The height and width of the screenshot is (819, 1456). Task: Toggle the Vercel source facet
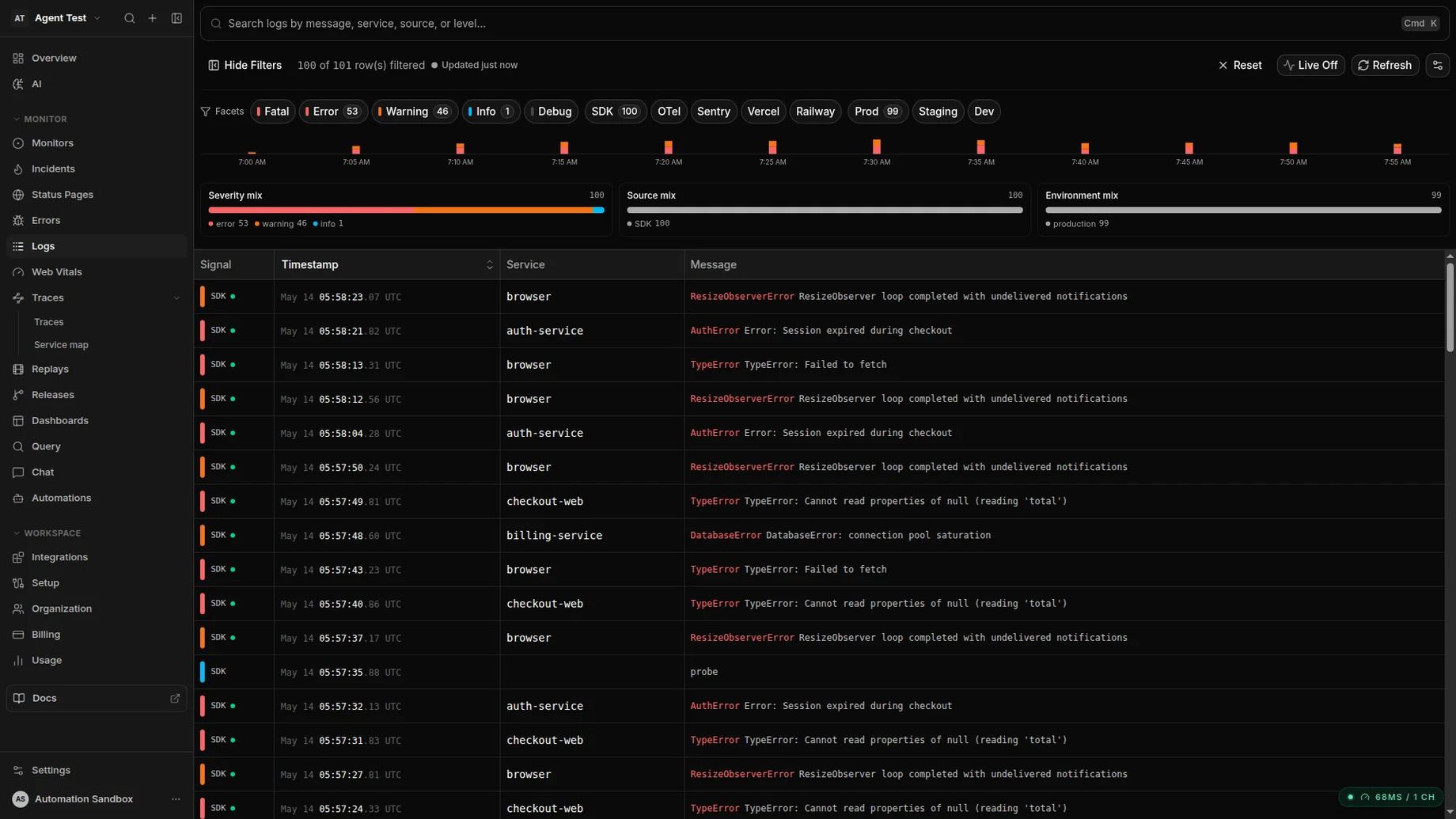[x=764, y=112]
